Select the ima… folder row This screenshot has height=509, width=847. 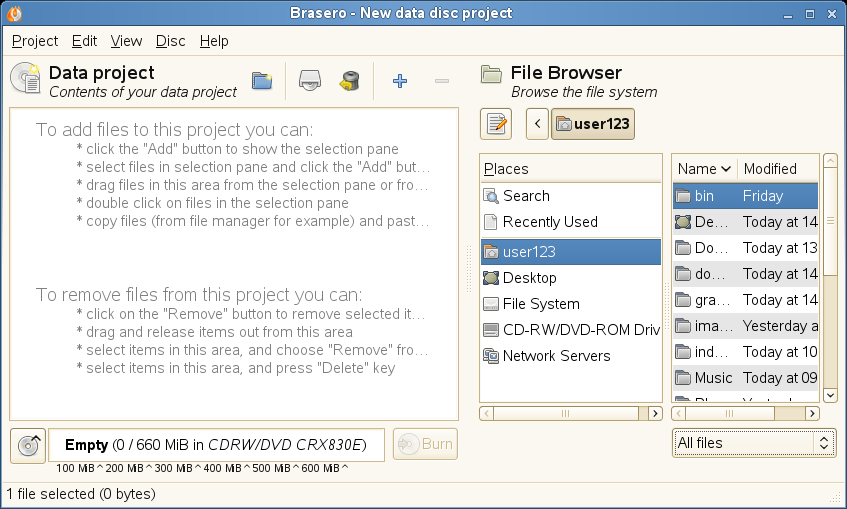[745, 325]
